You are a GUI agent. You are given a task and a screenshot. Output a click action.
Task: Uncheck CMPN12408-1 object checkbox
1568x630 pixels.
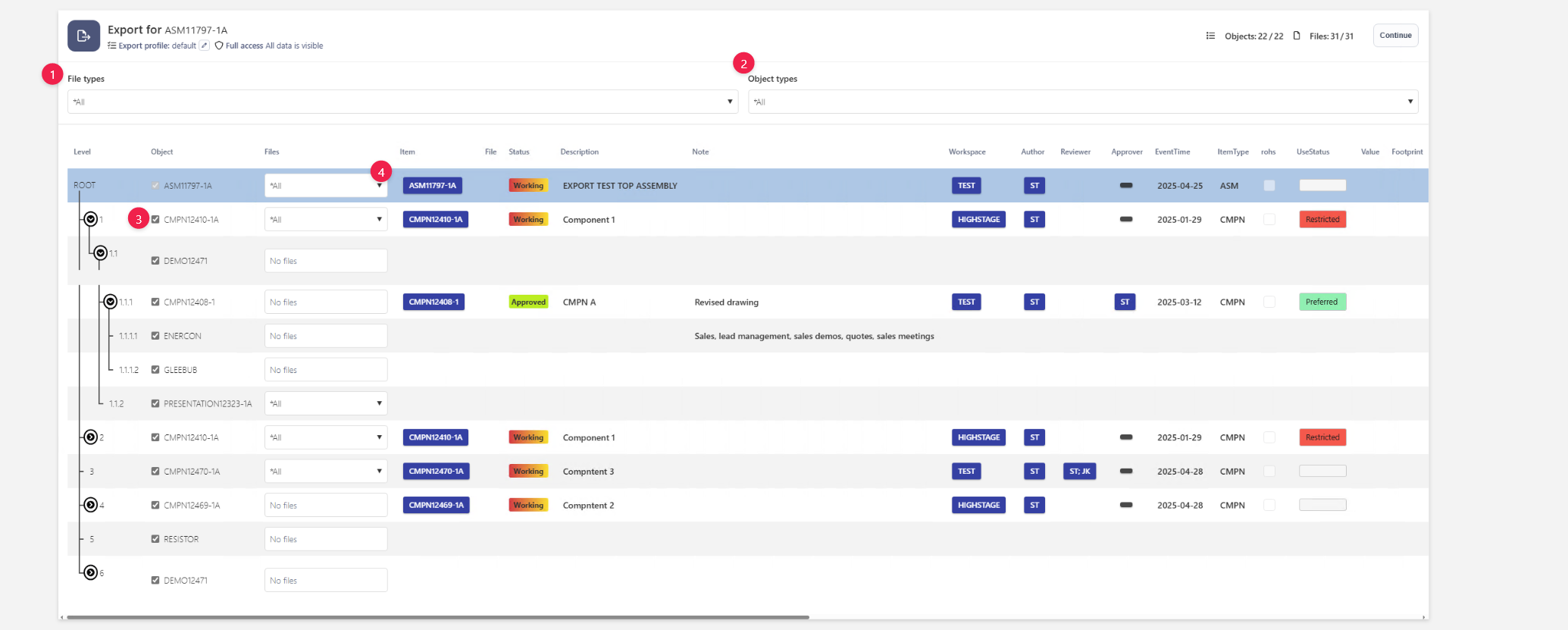coord(155,302)
